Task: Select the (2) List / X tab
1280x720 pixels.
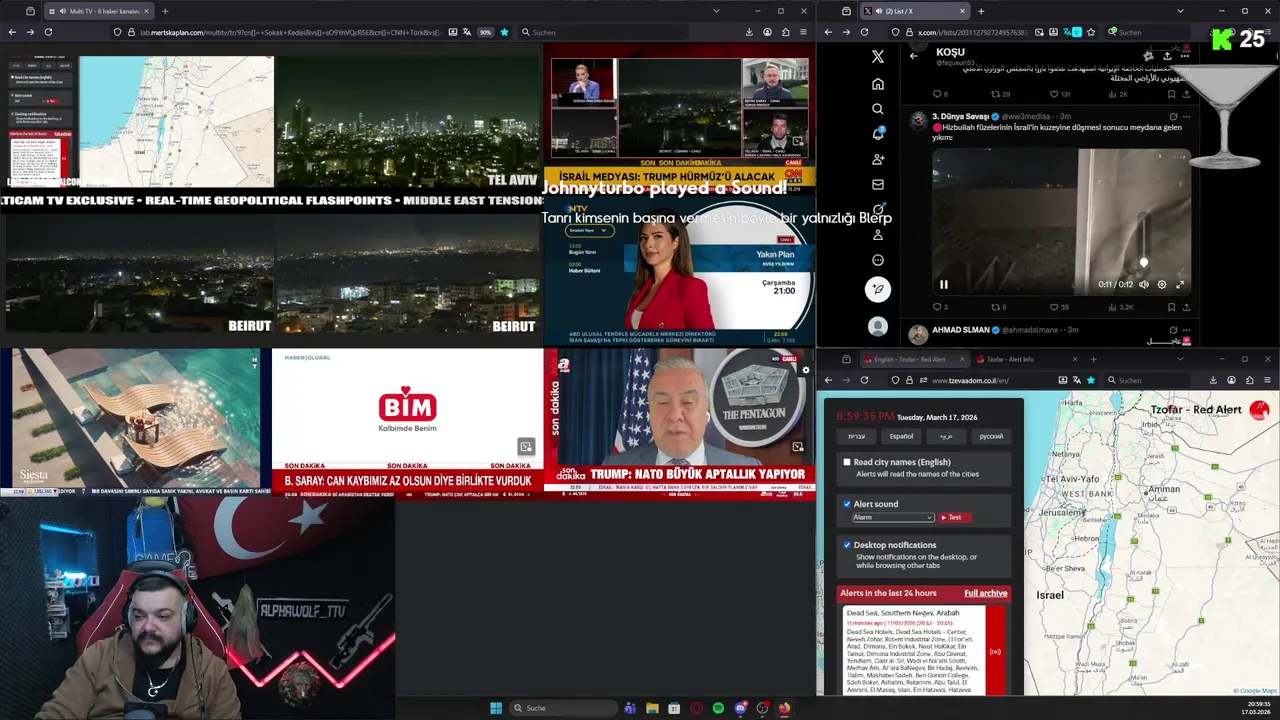Action: pos(914,11)
